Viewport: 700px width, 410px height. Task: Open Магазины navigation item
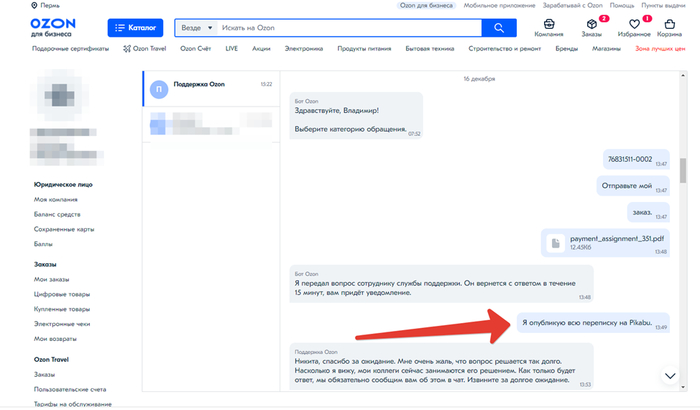point(606,49)
